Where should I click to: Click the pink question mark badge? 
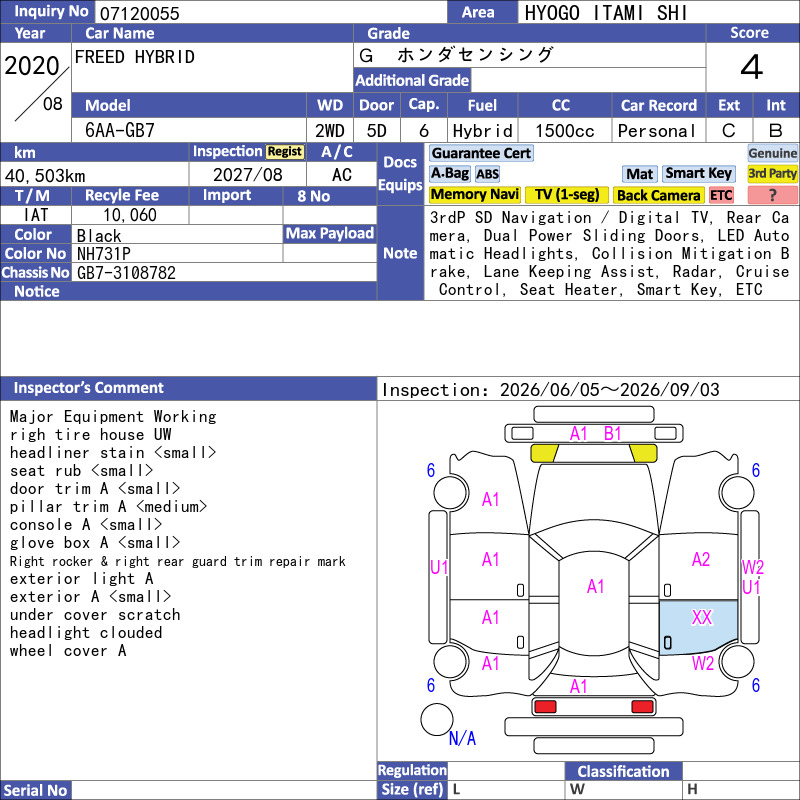[772, 195]
